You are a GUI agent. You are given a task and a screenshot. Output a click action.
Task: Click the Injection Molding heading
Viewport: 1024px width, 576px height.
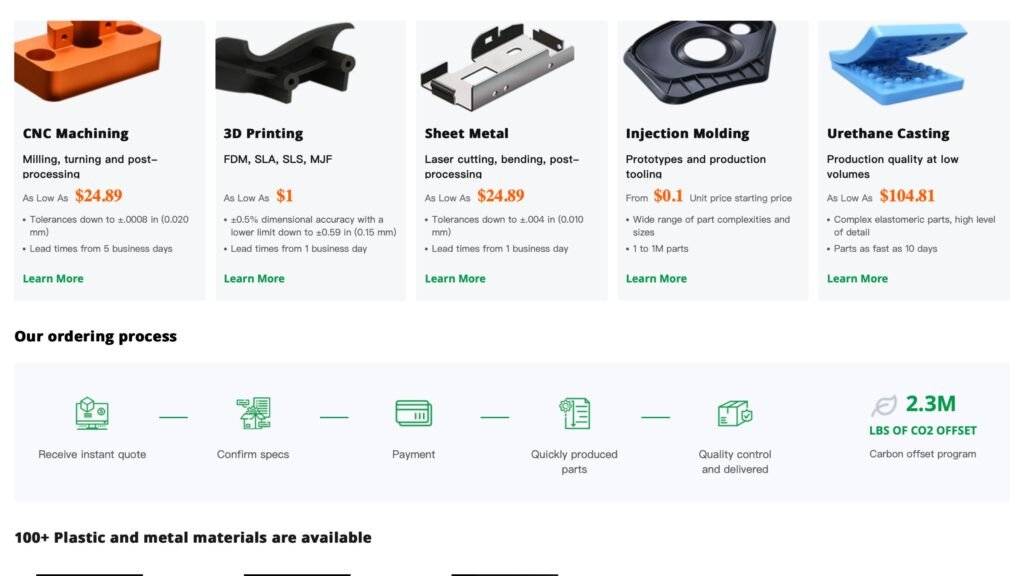[688, 133]
